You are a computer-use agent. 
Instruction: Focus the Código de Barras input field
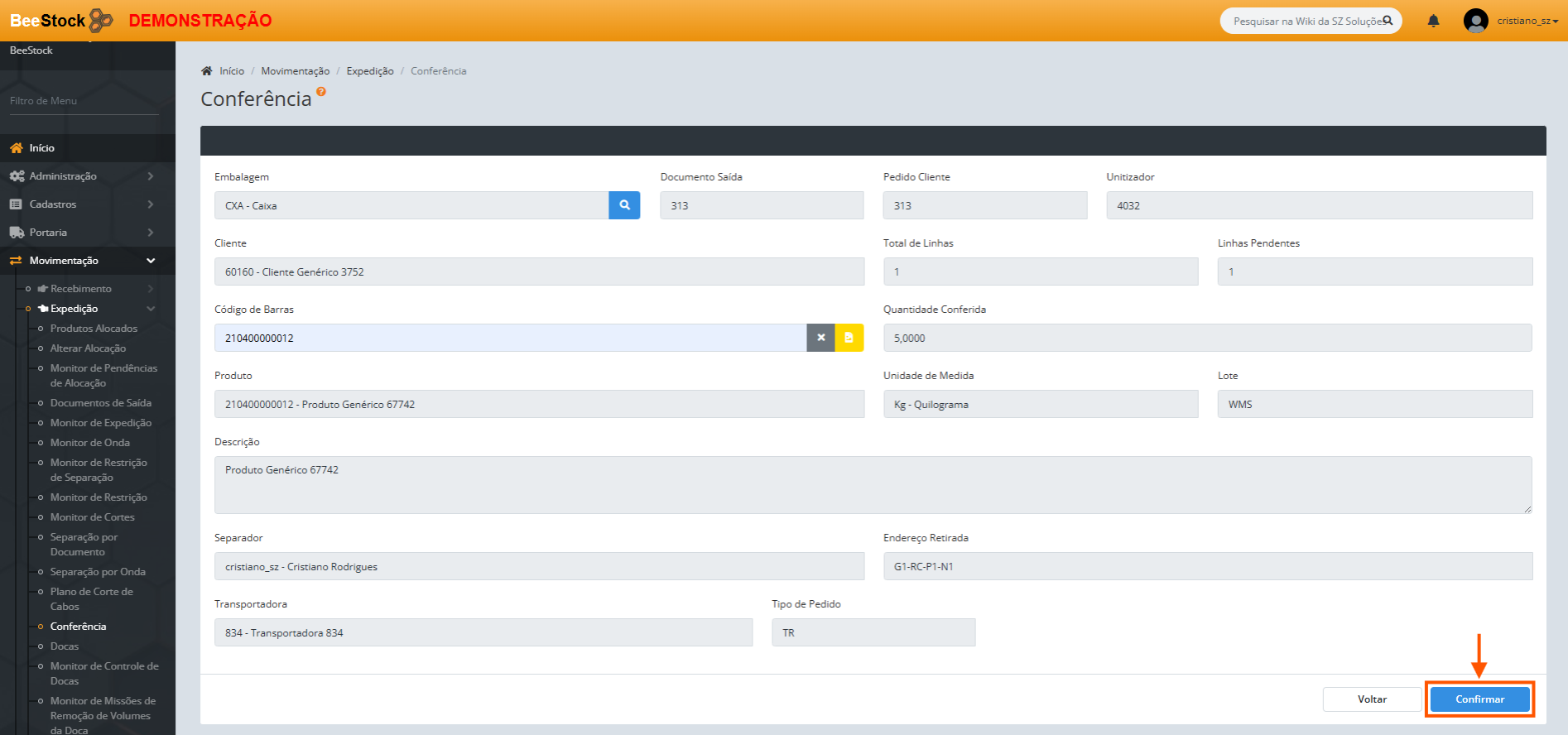(x=510, y=338)
